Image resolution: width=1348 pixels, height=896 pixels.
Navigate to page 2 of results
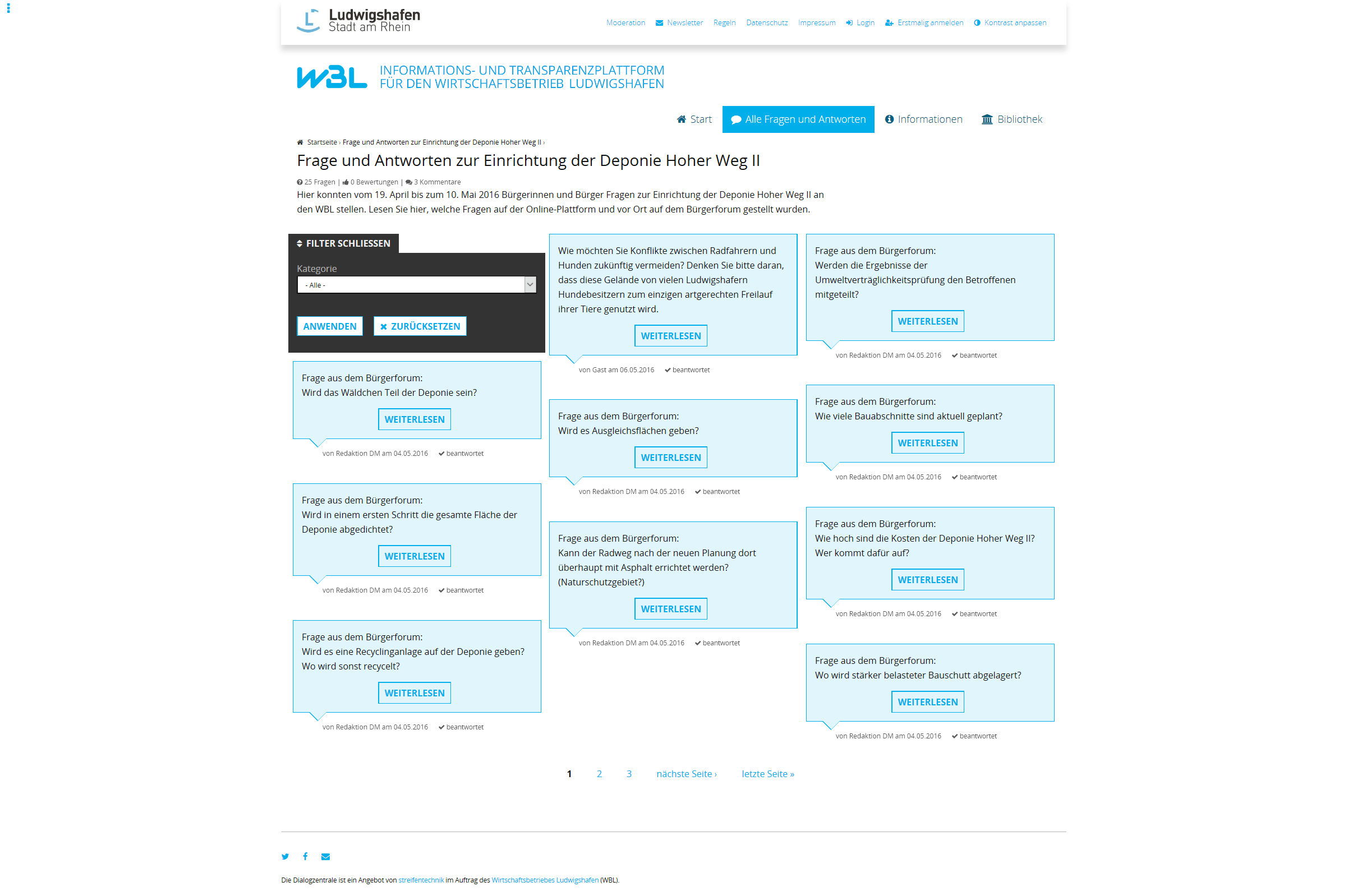click(599, 773)
